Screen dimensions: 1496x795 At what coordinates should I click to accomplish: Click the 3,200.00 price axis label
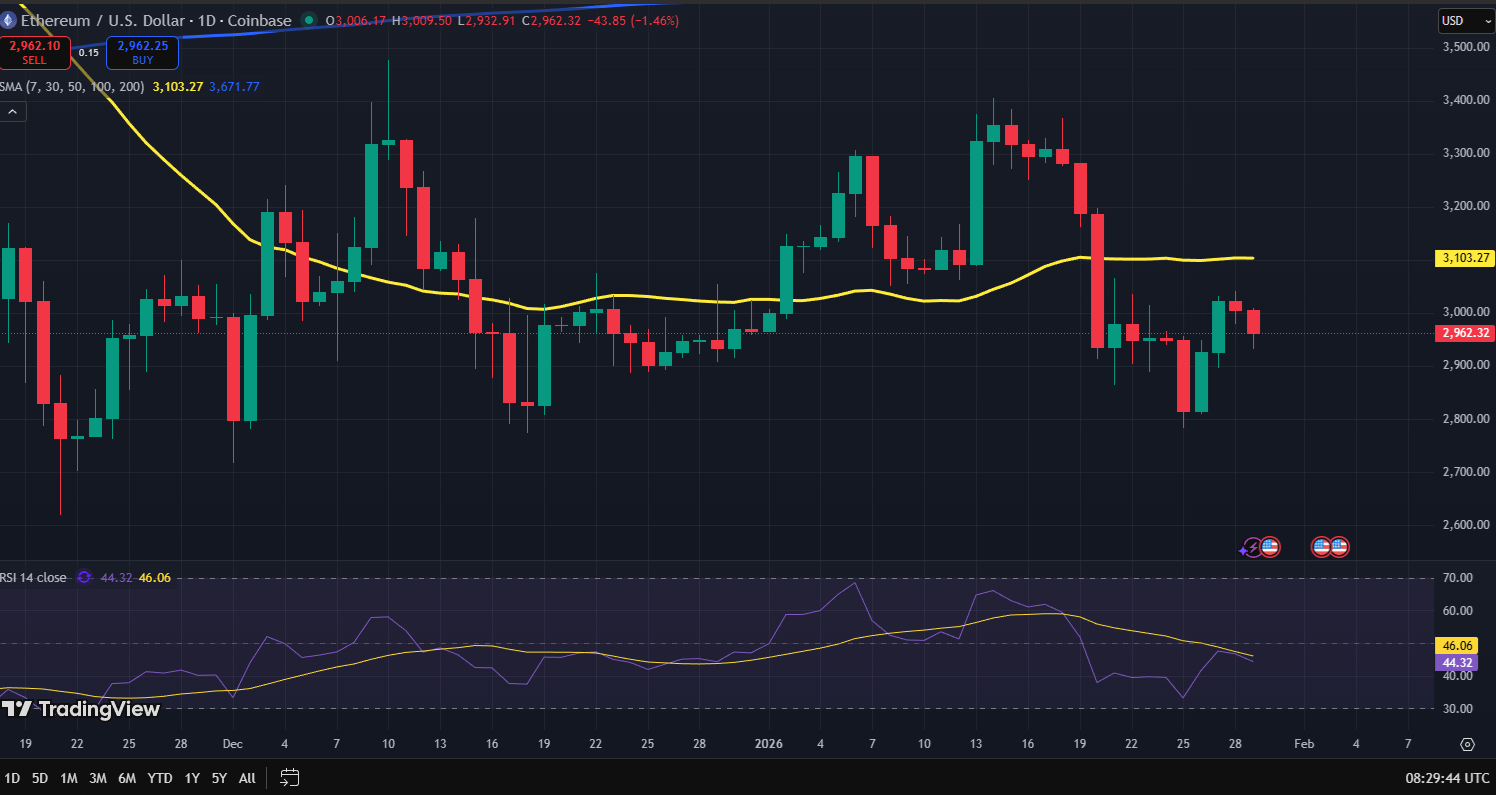point(1467,206)
